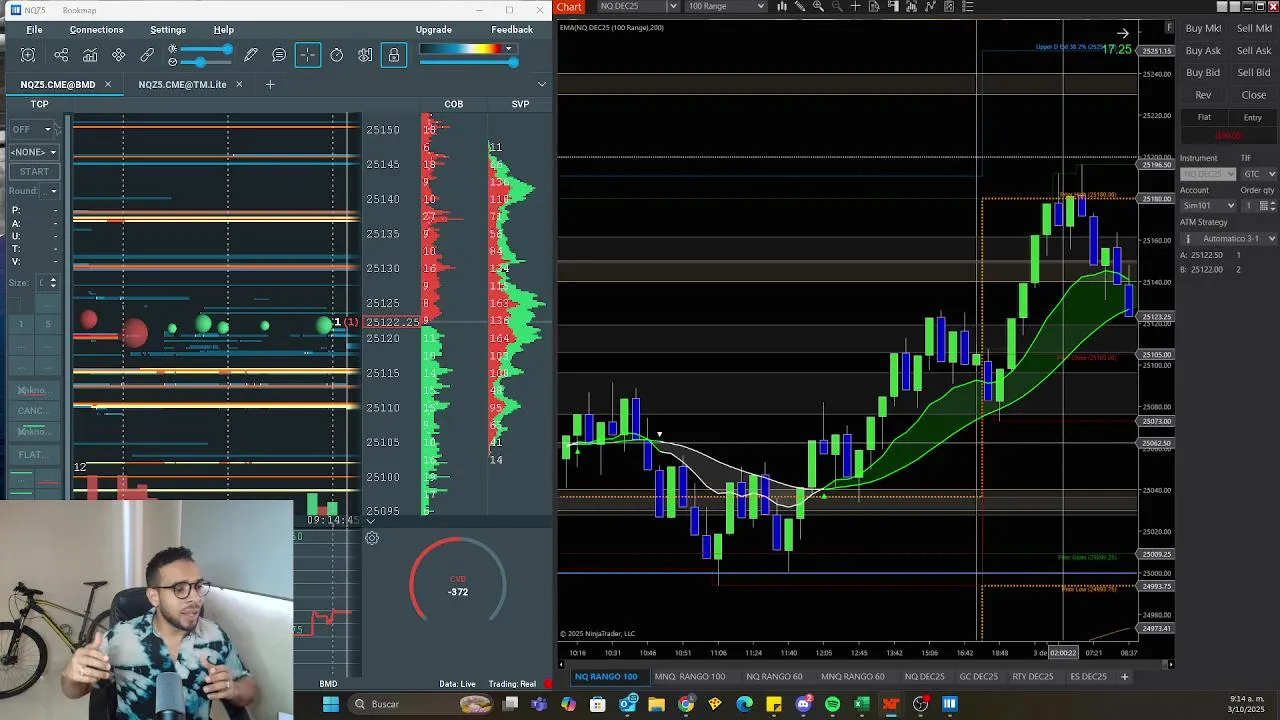Viewport: 1280px width, 720px height.
Task: Click the share icon in Bookmap toolbar
Action: coord(61,55)
